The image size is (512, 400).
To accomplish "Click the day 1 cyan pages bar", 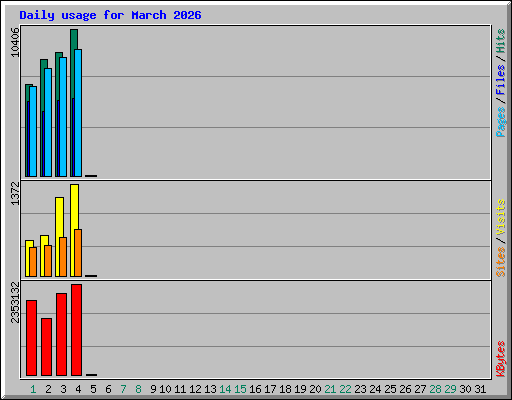I will [x=33, y=131].
